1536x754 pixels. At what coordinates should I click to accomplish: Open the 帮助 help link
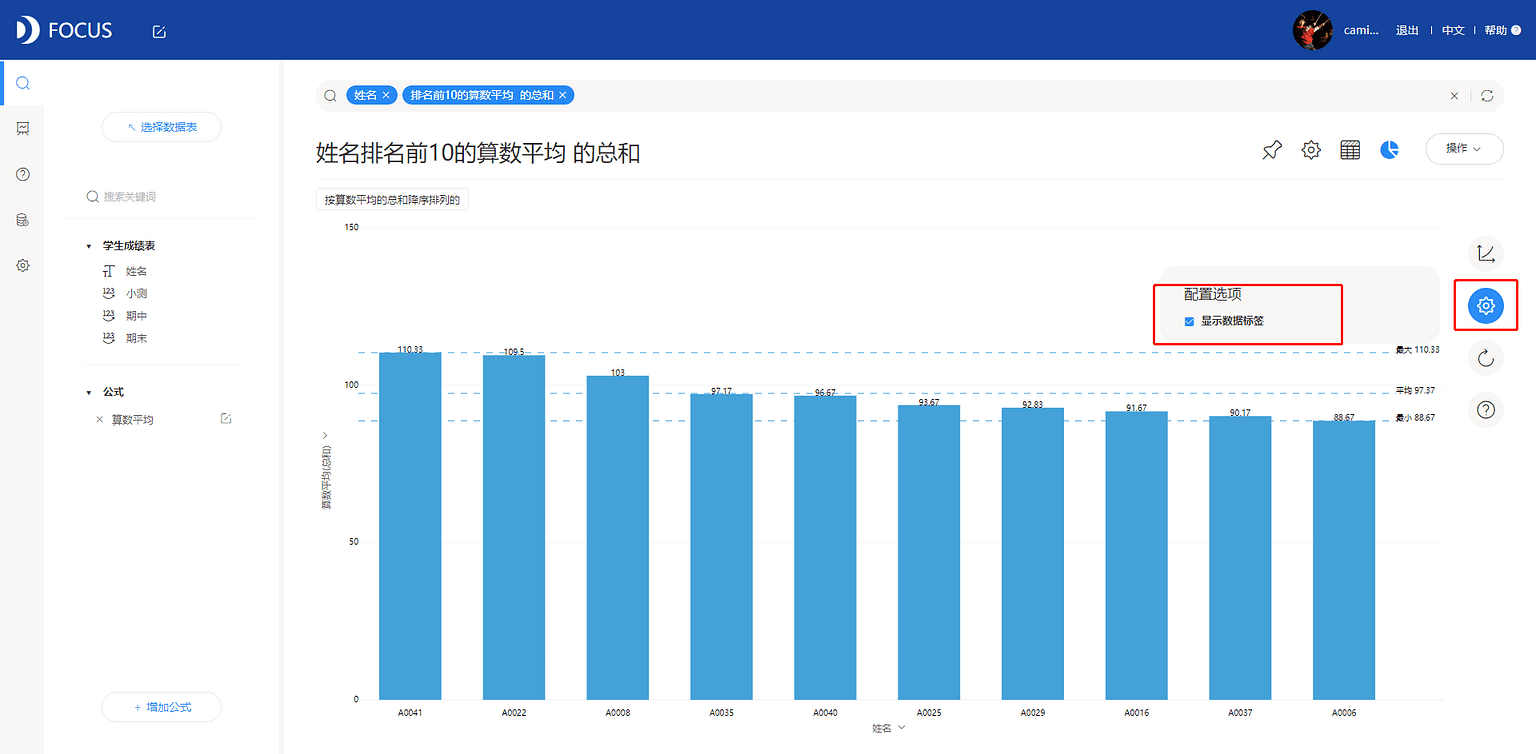click(x=1502, y=31)
